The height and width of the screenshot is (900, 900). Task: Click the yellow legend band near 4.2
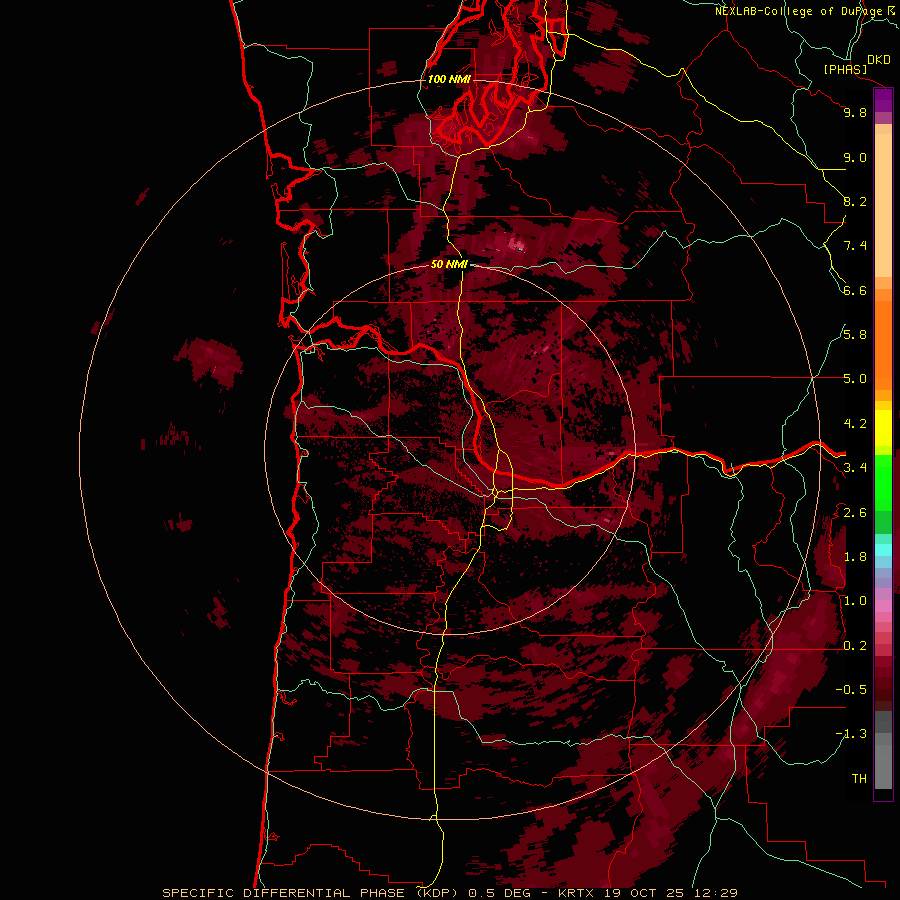(883, 428)
